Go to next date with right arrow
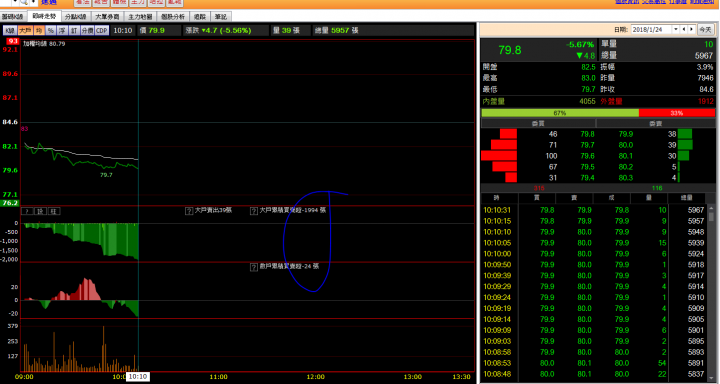The image size is (720, 384). point(692,29)
